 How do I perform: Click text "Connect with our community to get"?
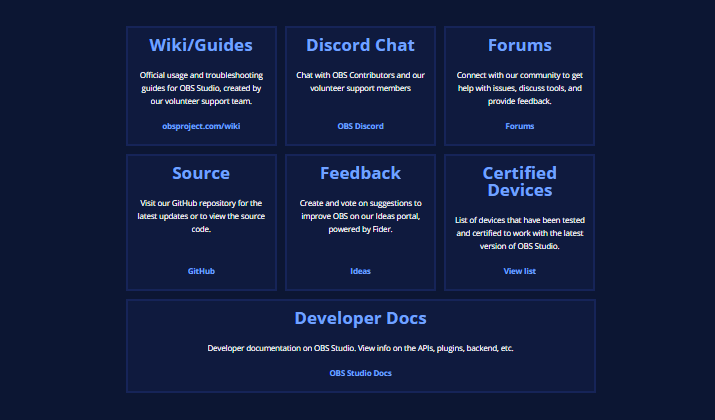(x=519, y=75)
